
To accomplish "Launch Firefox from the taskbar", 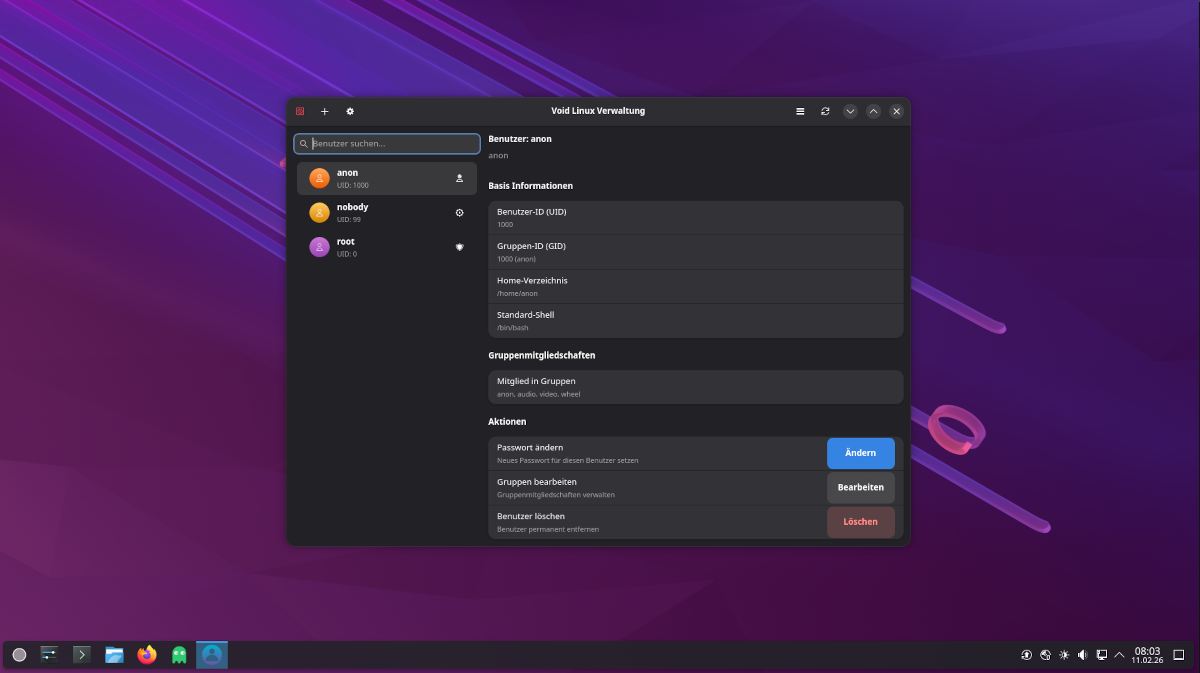I will (x=147, y=655).
